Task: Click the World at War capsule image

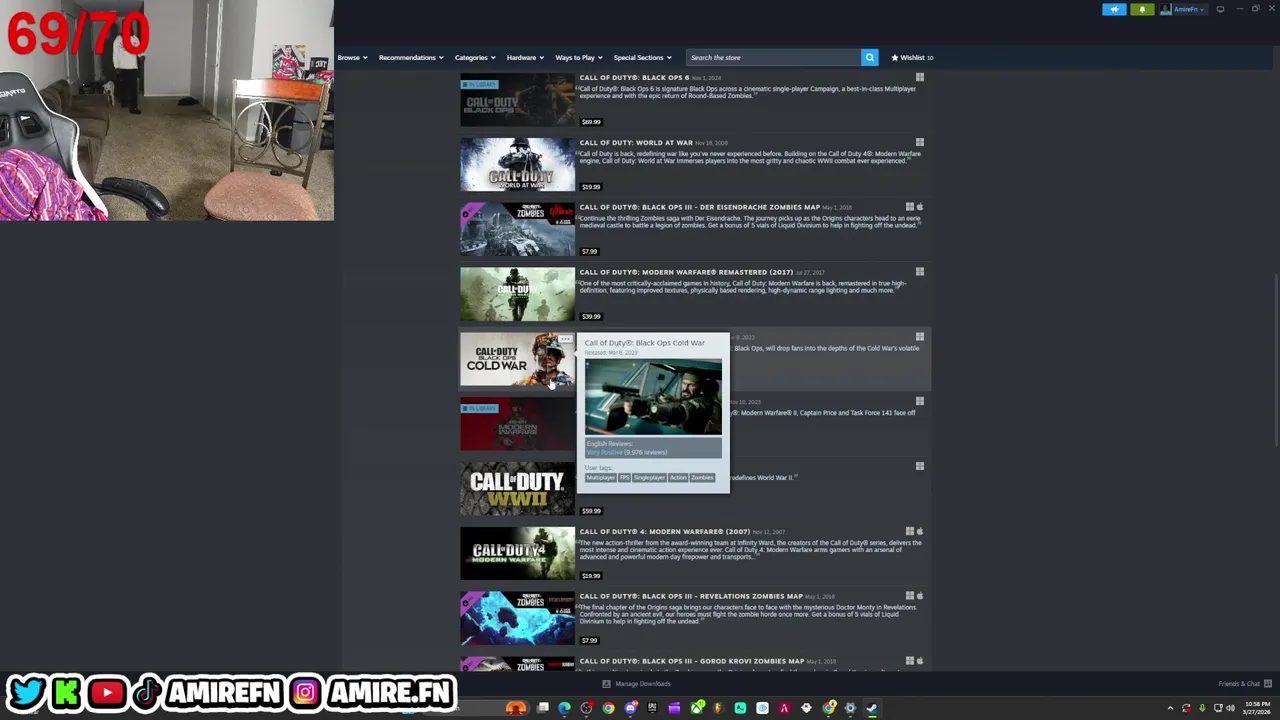Action: point(517,164)
